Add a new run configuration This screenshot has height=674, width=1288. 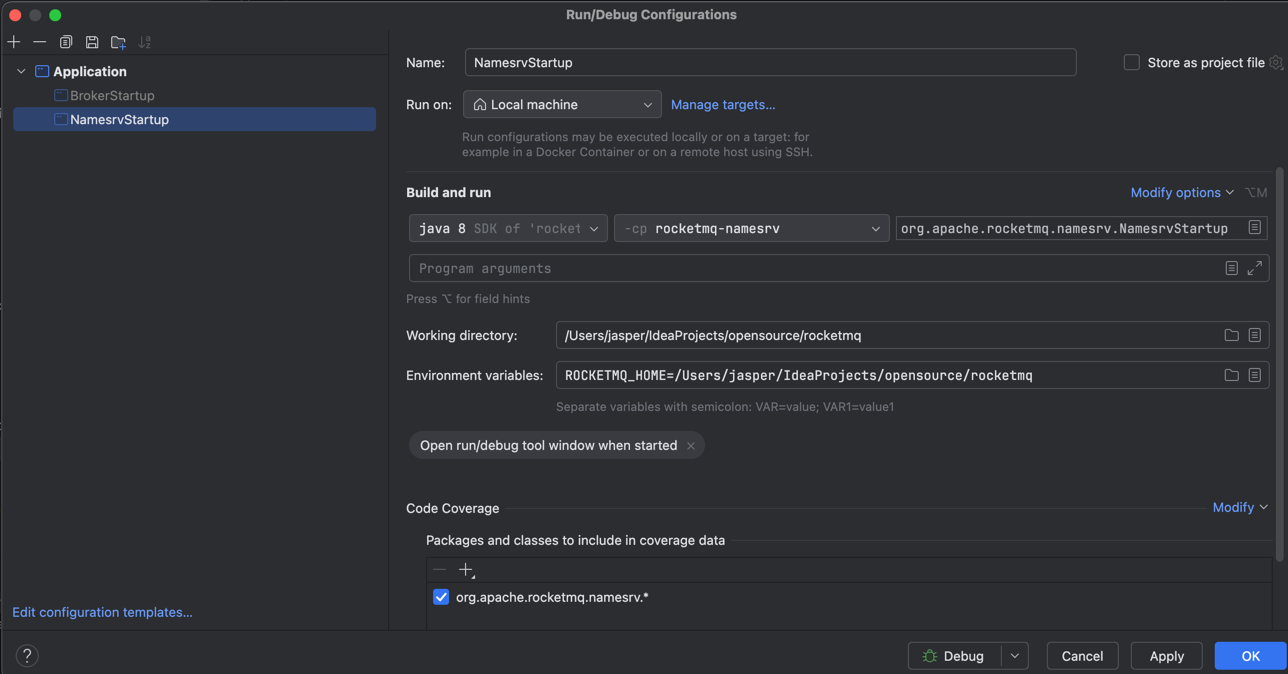(x=14, y=42)
